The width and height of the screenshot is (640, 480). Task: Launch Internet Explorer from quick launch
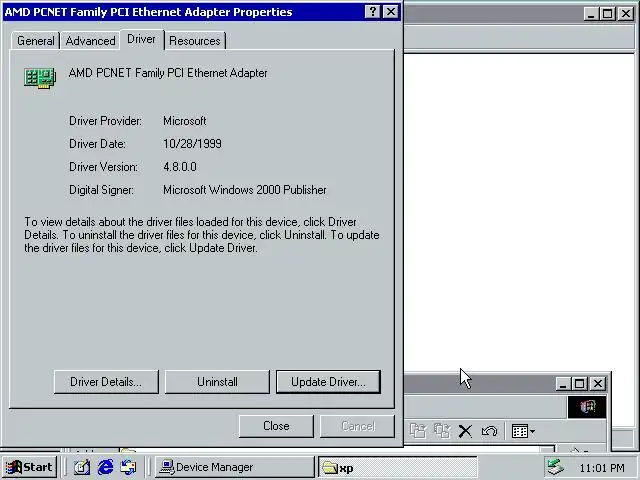105,467
